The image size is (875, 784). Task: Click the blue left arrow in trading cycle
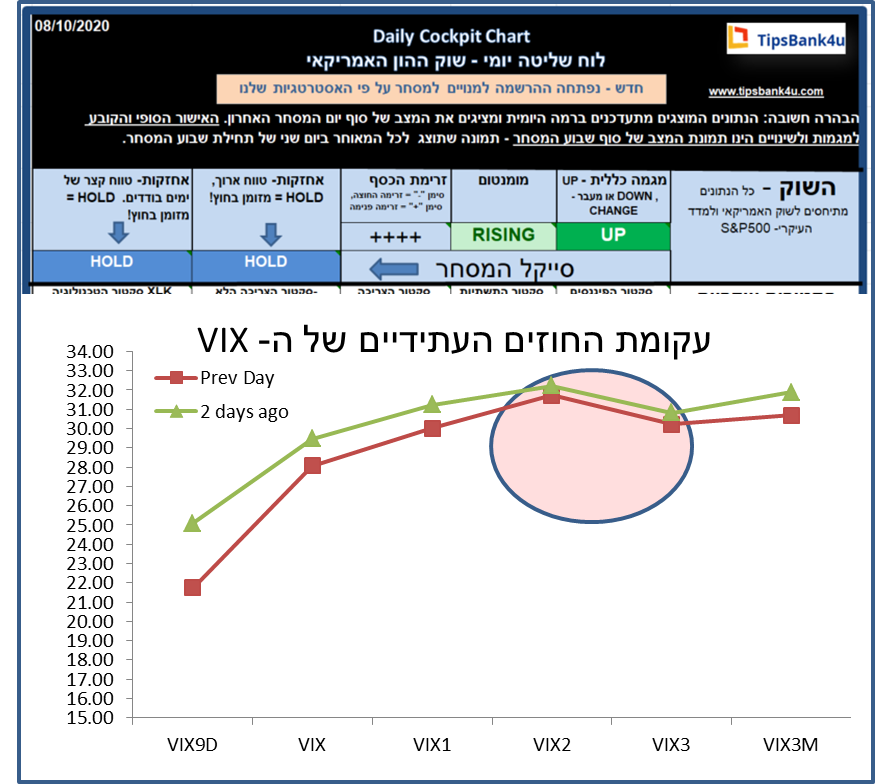click(394, 269)
